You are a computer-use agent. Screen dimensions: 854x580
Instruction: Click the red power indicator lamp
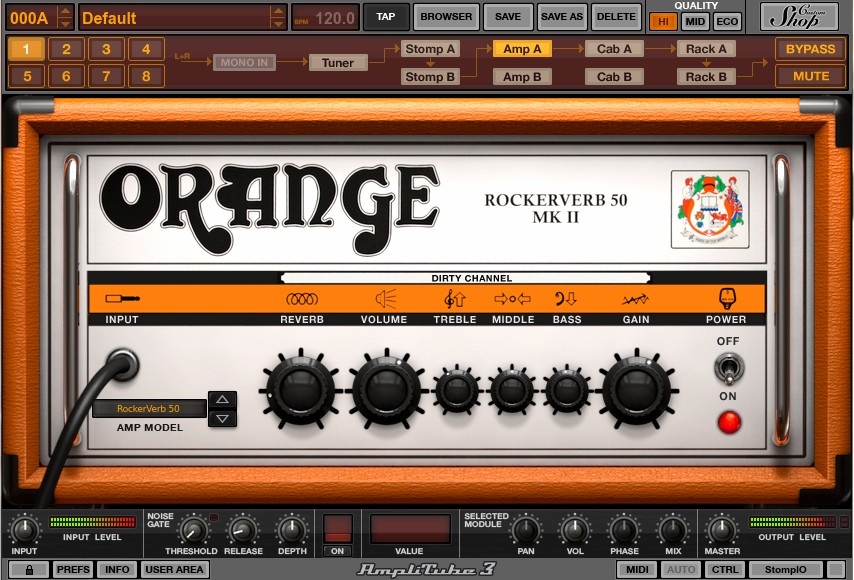click(x=729, y=422)
